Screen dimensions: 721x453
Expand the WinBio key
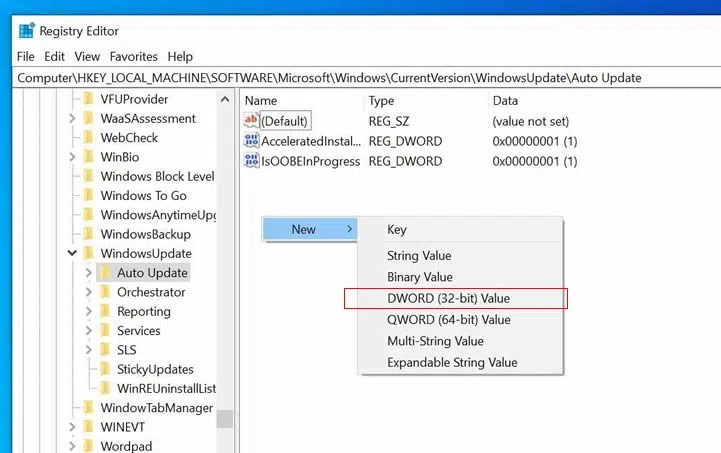[72, 157]
